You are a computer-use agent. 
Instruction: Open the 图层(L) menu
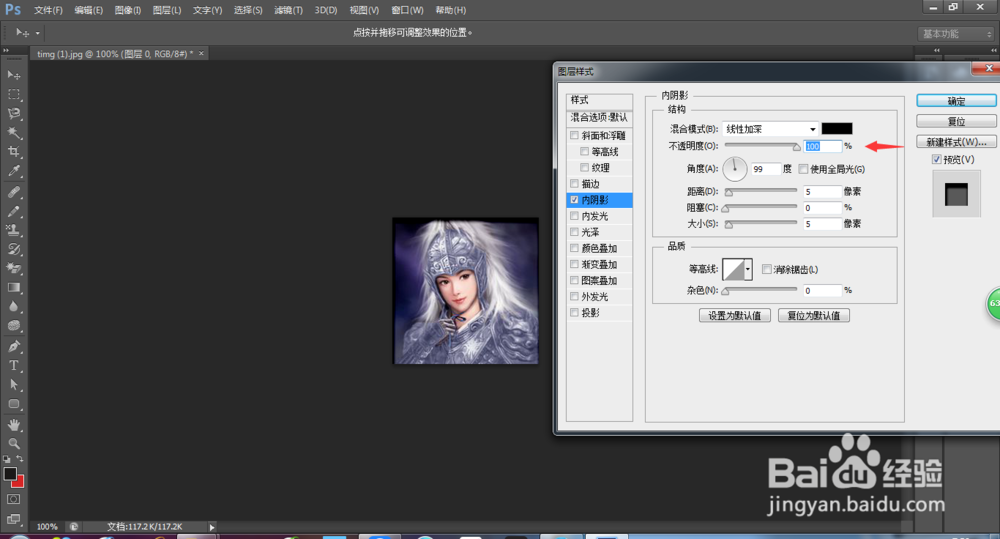167,10
